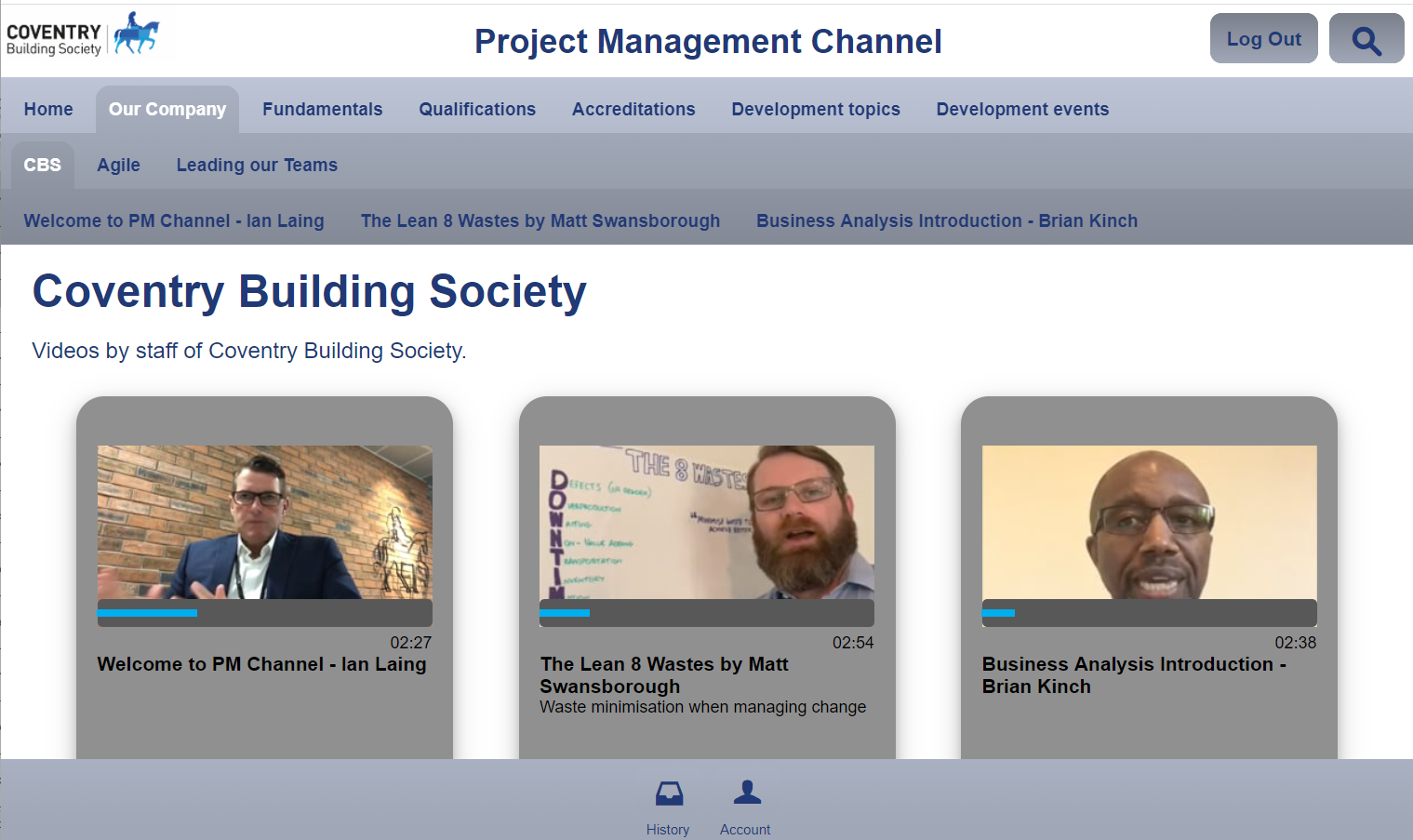This screenshot has height=840, width=1413.
Task: Click the '02:54' duration label
Action: click(x=853, y=643)
